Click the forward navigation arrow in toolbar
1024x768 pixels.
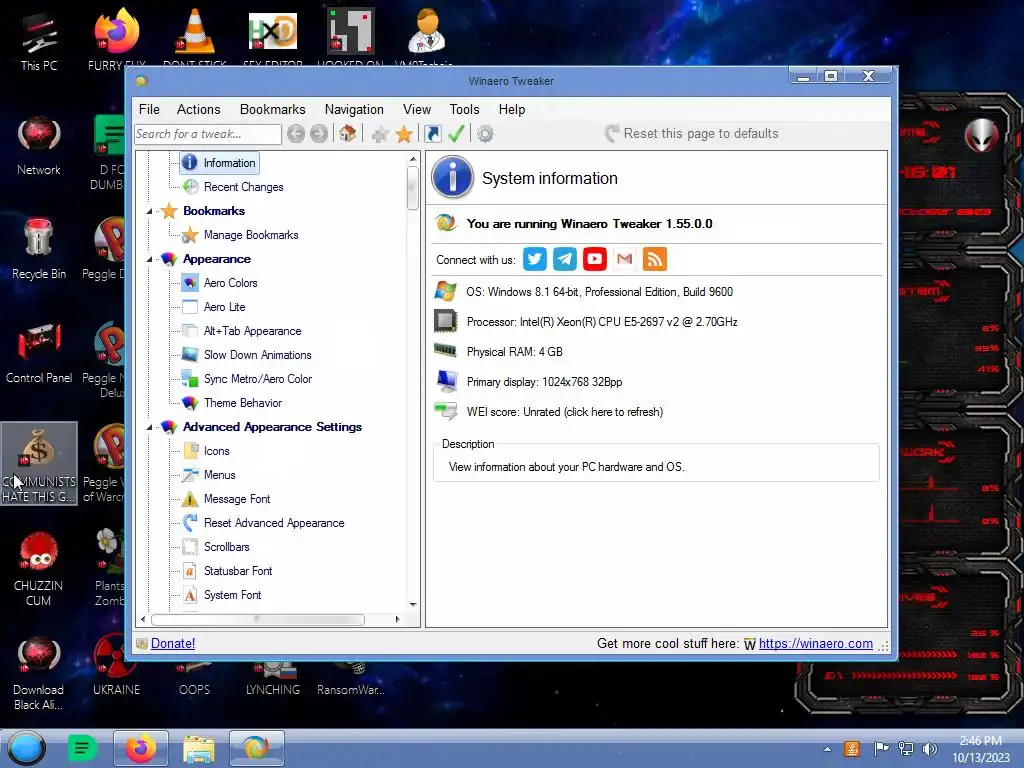pos(319,134)
